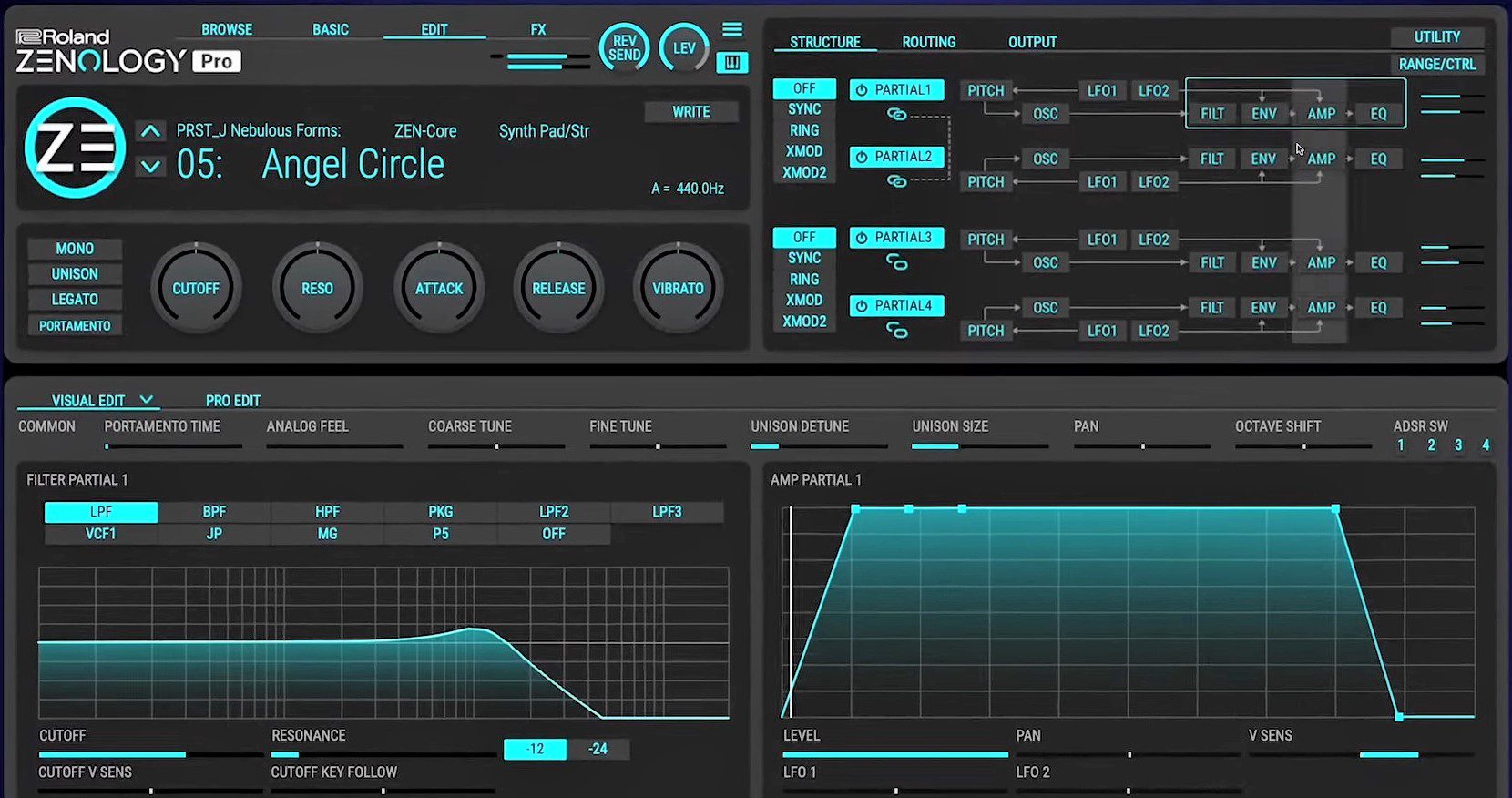Click the REV SEND round knob
The width and height of the screenshot is (1512, 798).
click(624, 47)
